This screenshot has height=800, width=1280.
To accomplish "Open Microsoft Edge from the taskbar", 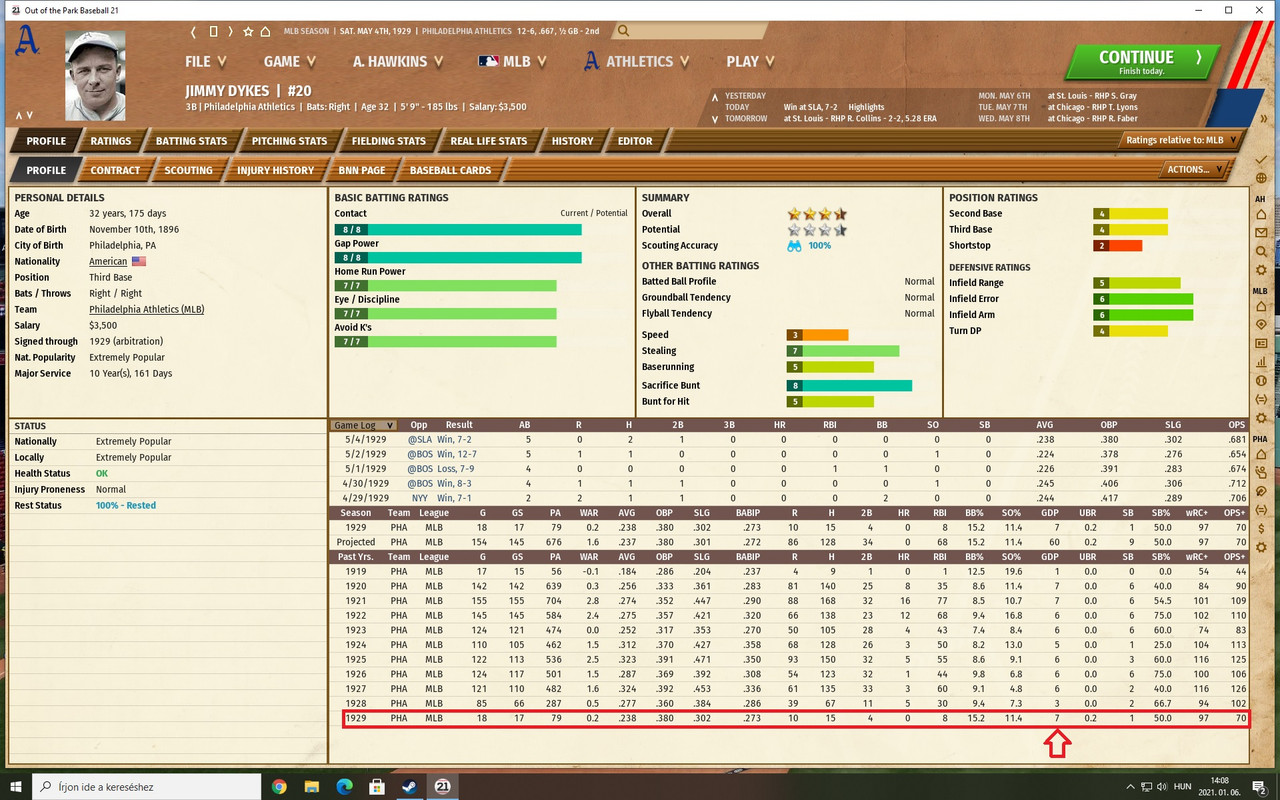I will coord(344,787).
